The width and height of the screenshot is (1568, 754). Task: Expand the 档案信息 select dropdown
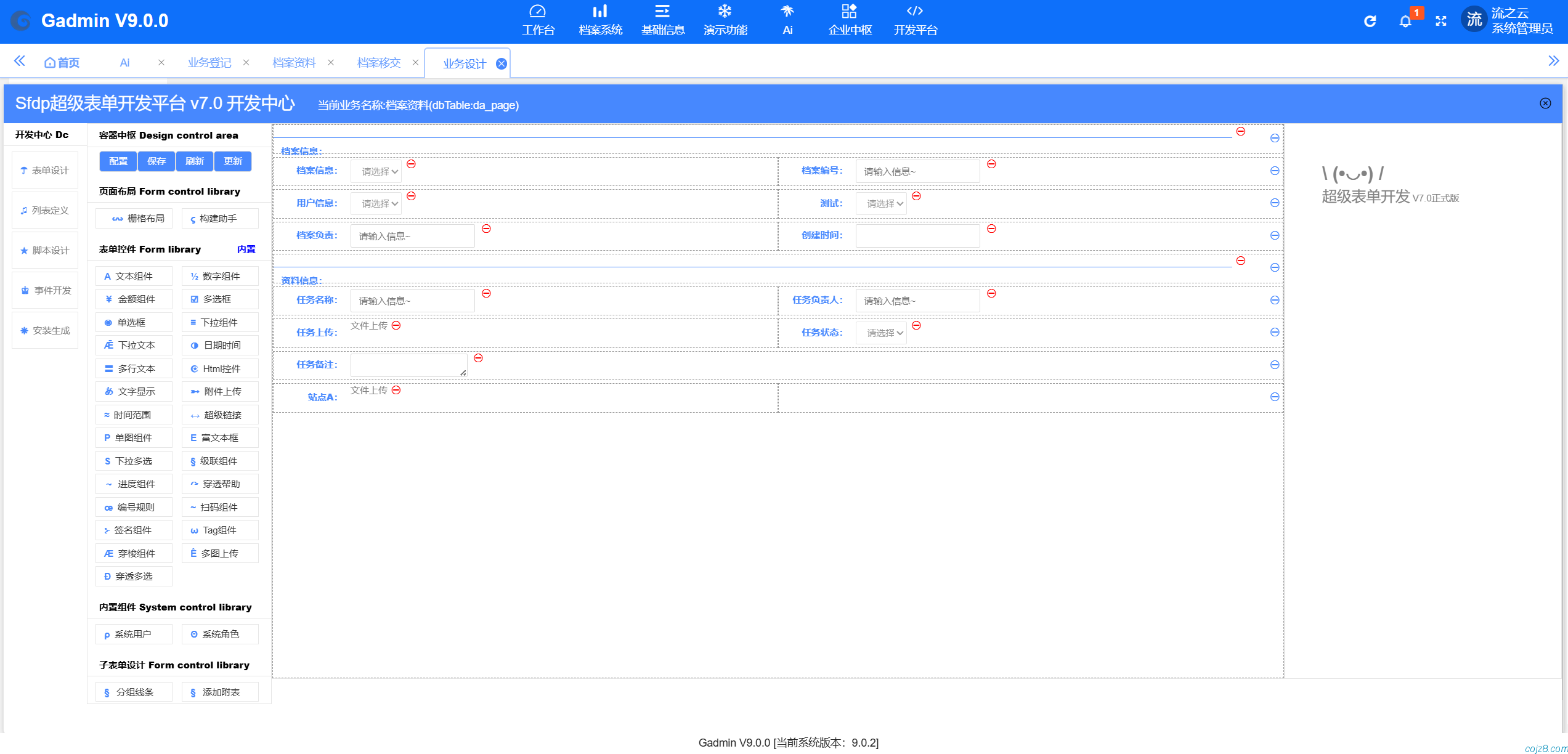point(376,171)
